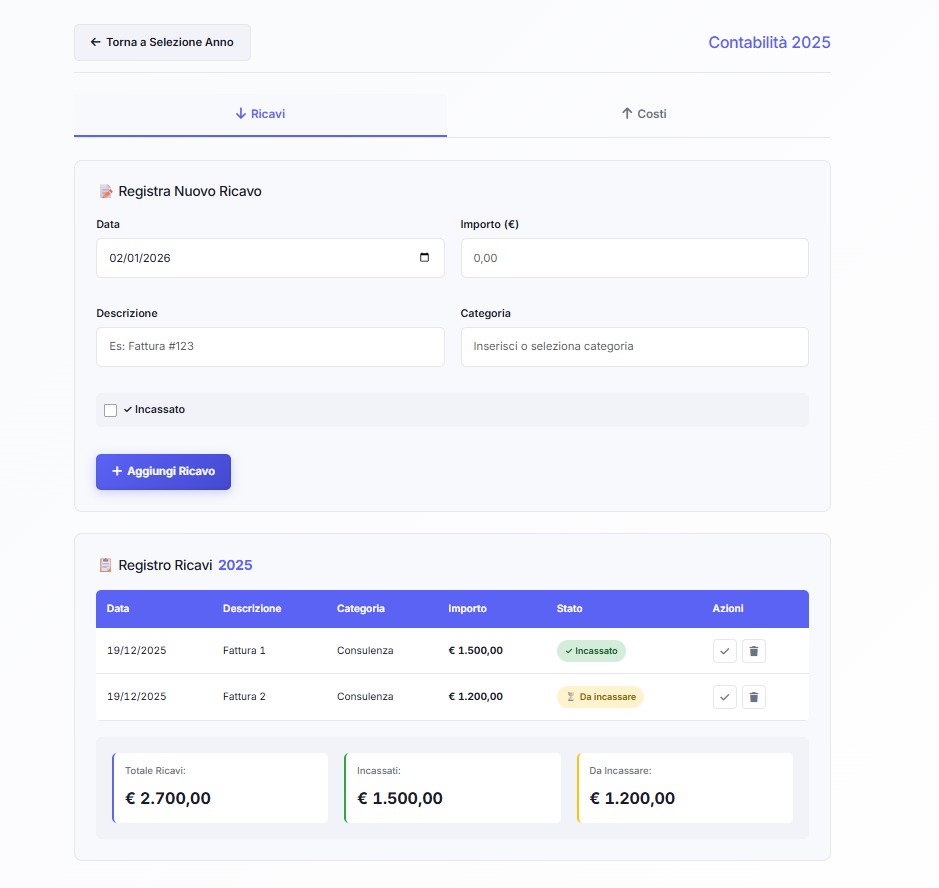Select the Ricavi tab

click(x=260, y=114)
